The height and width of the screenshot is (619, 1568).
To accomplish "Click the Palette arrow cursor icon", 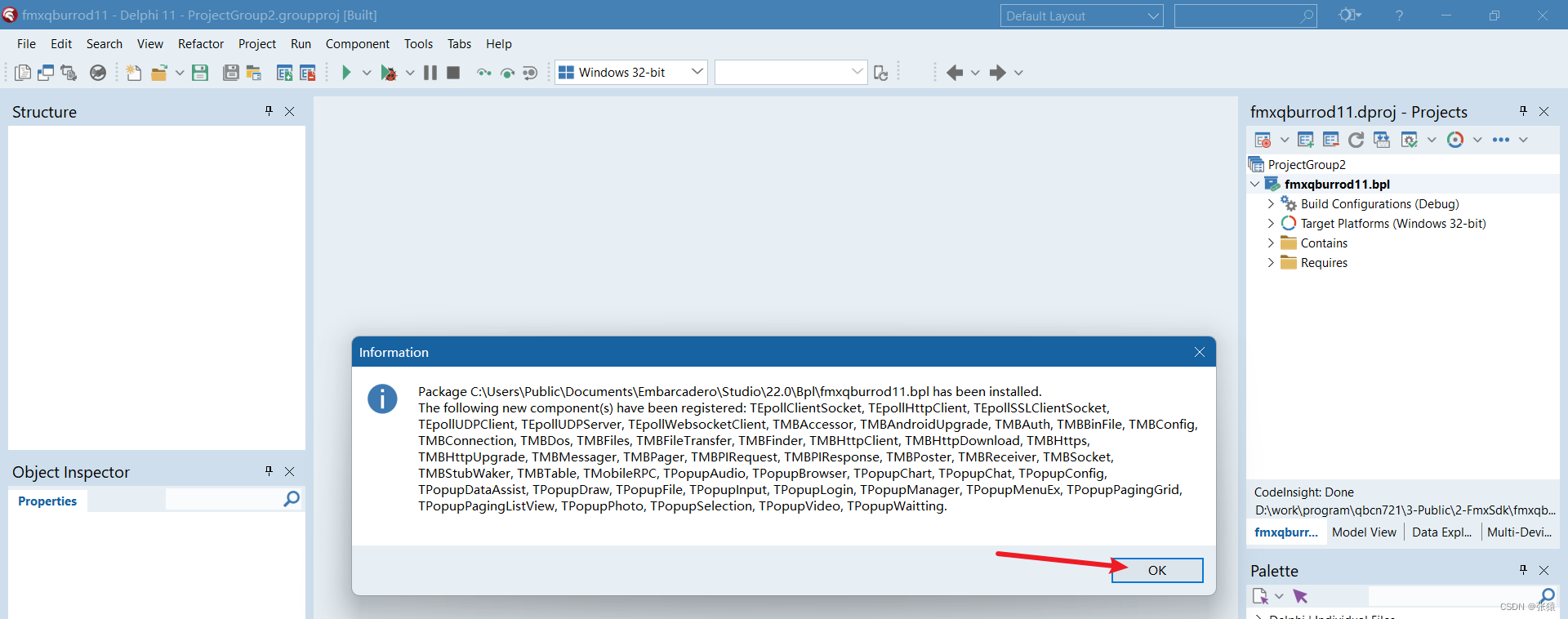I will pos(1300,596).
